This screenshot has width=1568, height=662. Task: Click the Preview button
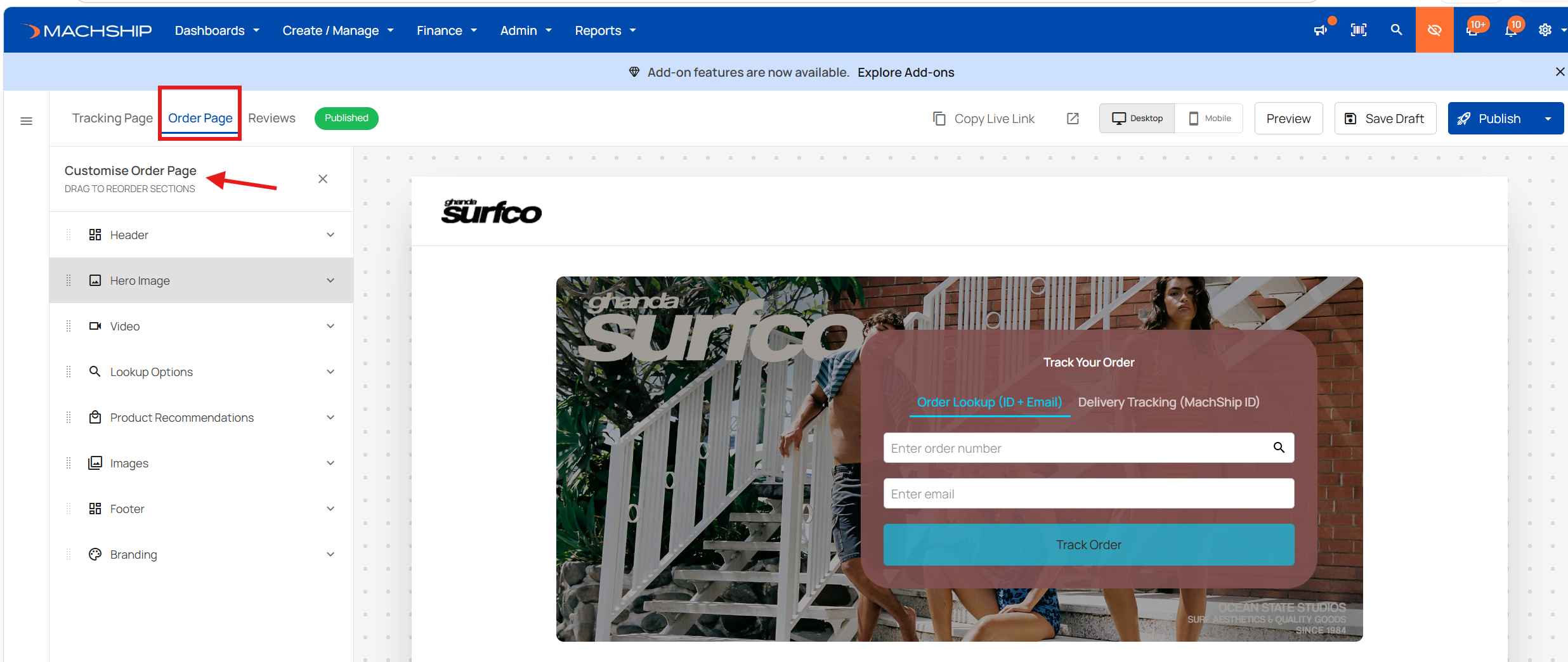(1288, 119)
